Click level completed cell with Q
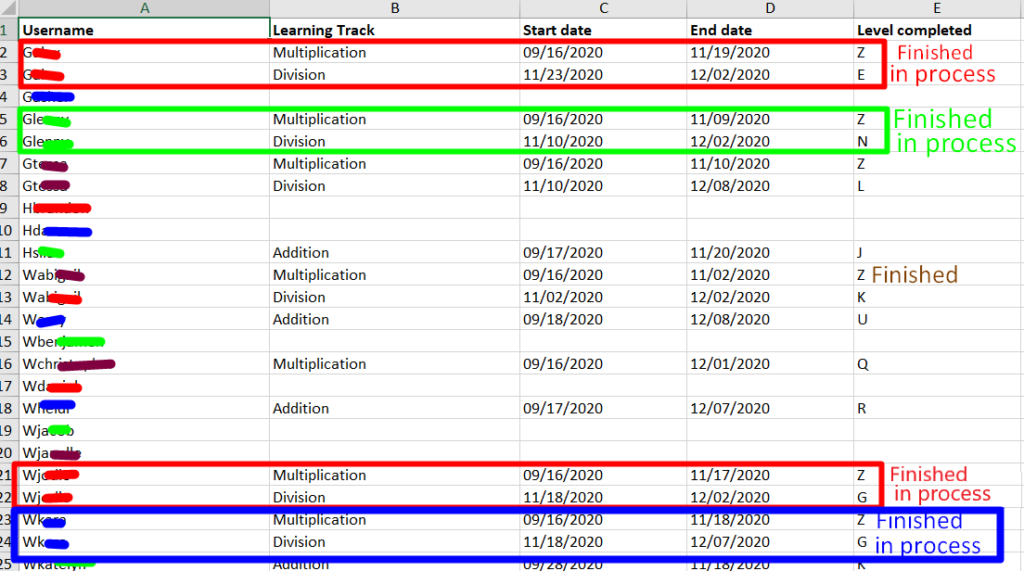Image resolution: width=1024 pixels, height=571 pixels. click(938, 363)
